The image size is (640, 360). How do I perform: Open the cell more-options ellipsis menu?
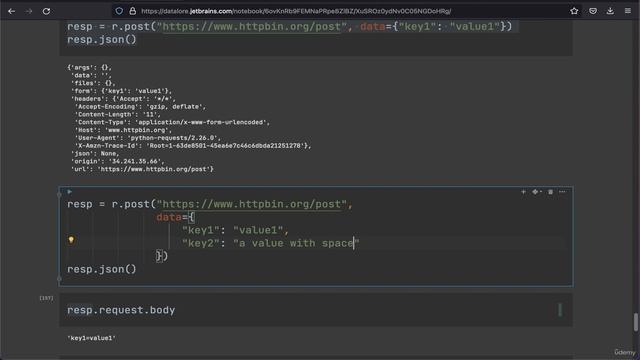562,191
